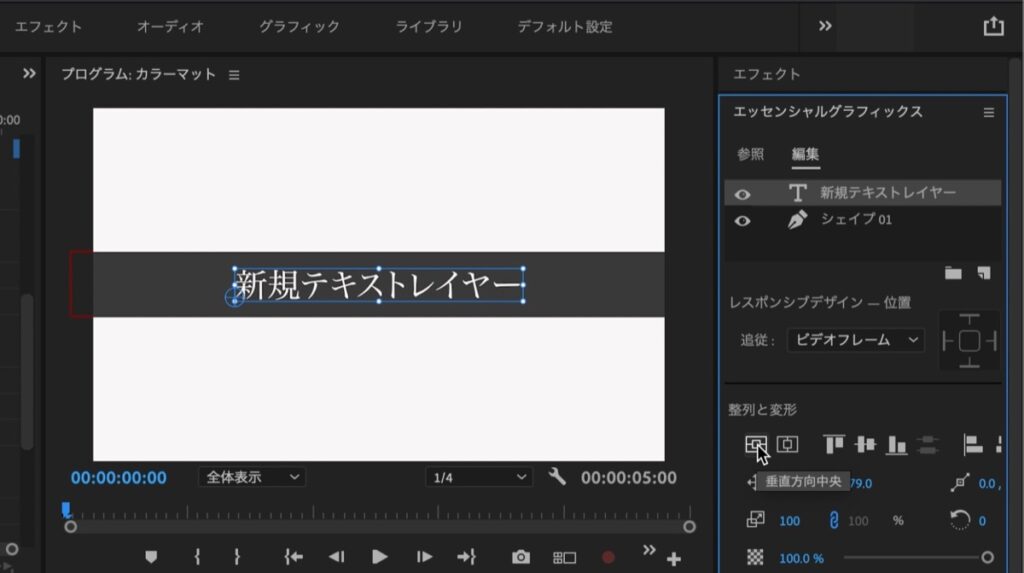Image resolution: width=1024 pixels, height=573 pixels.
Task: Mark In point
Action: (x=197, y=557)
